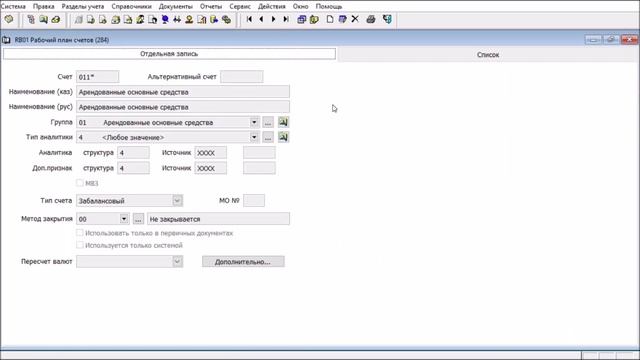Click the МО № field
Image resolution: width=640 pixels, height=360 pixels.
pyautogui.click(x=254, y=200)
